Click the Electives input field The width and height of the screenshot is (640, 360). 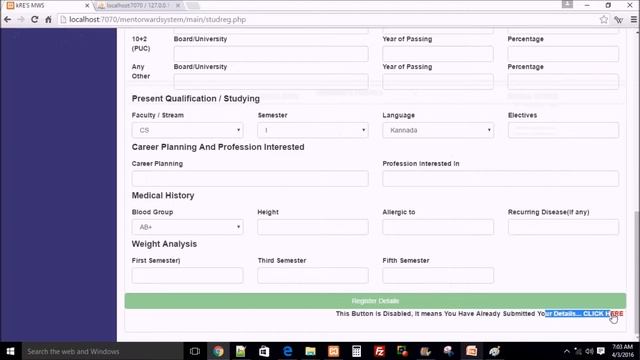click(x=563, y=130)
